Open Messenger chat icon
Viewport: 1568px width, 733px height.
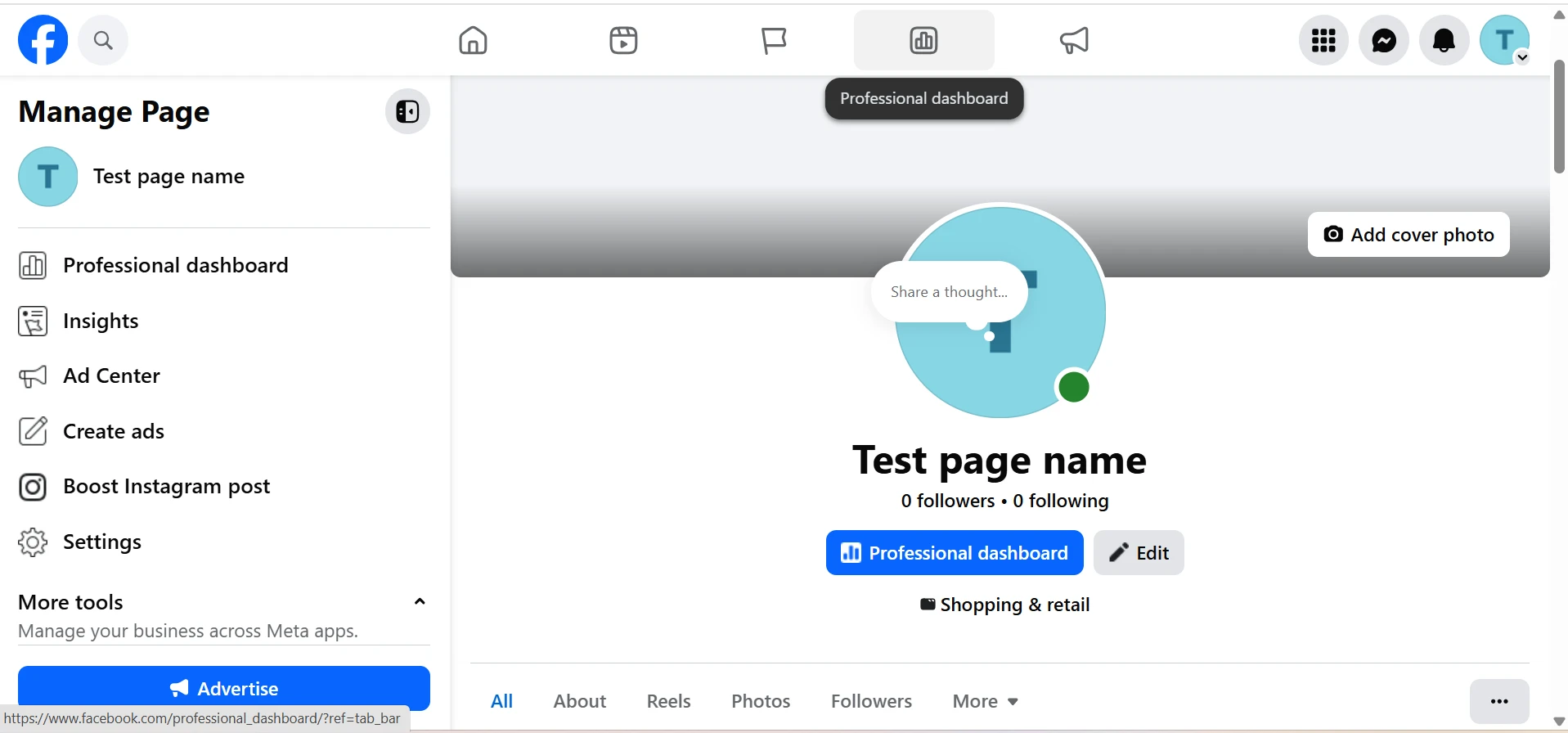pos(1384,40)
